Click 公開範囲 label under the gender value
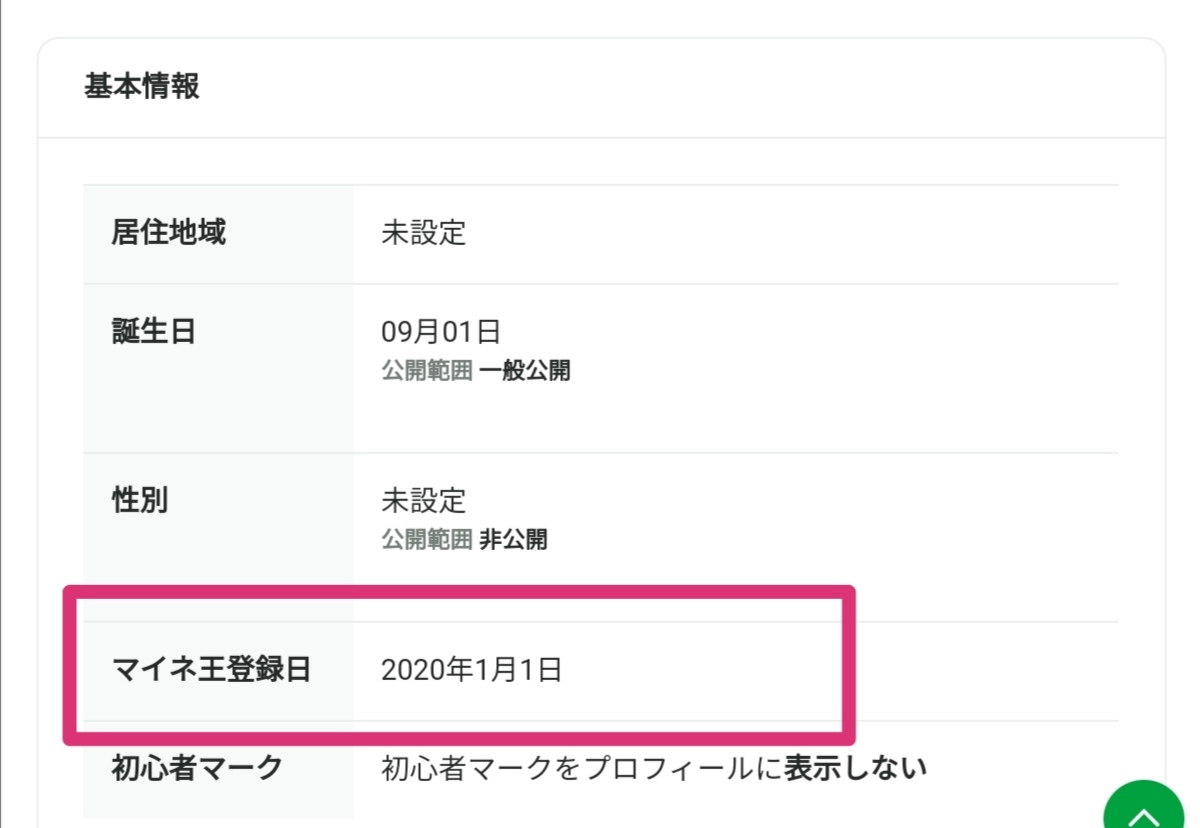1200x828 pixels. click(426, 541)
